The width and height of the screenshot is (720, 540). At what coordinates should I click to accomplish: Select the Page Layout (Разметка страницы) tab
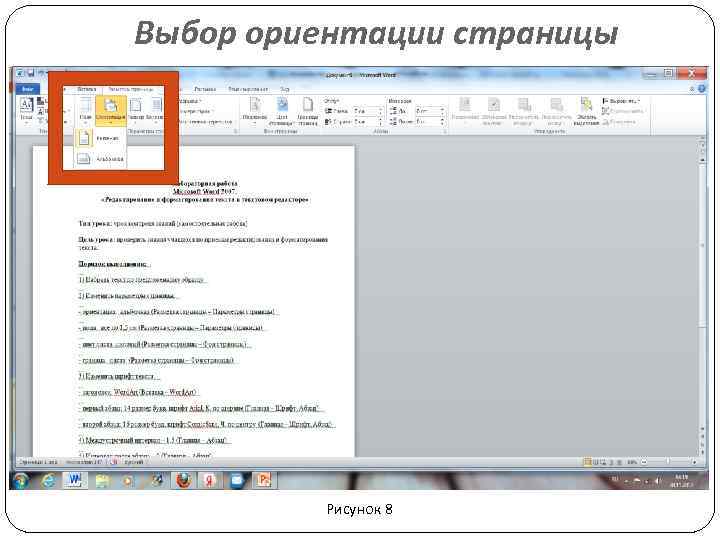tap(130, 89)
